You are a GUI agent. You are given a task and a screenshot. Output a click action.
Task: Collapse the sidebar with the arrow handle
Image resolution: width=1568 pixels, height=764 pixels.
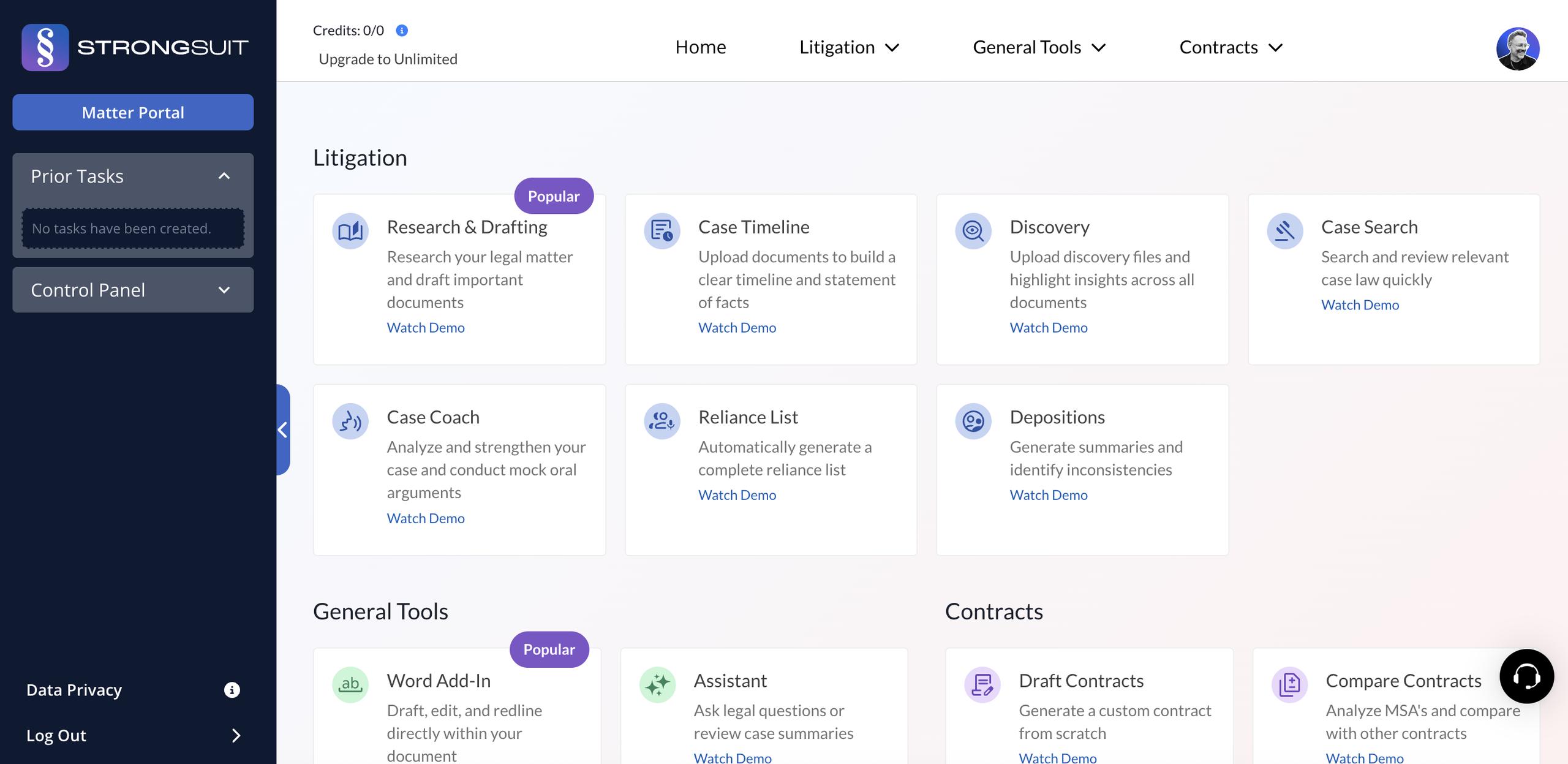coord(283,429)
